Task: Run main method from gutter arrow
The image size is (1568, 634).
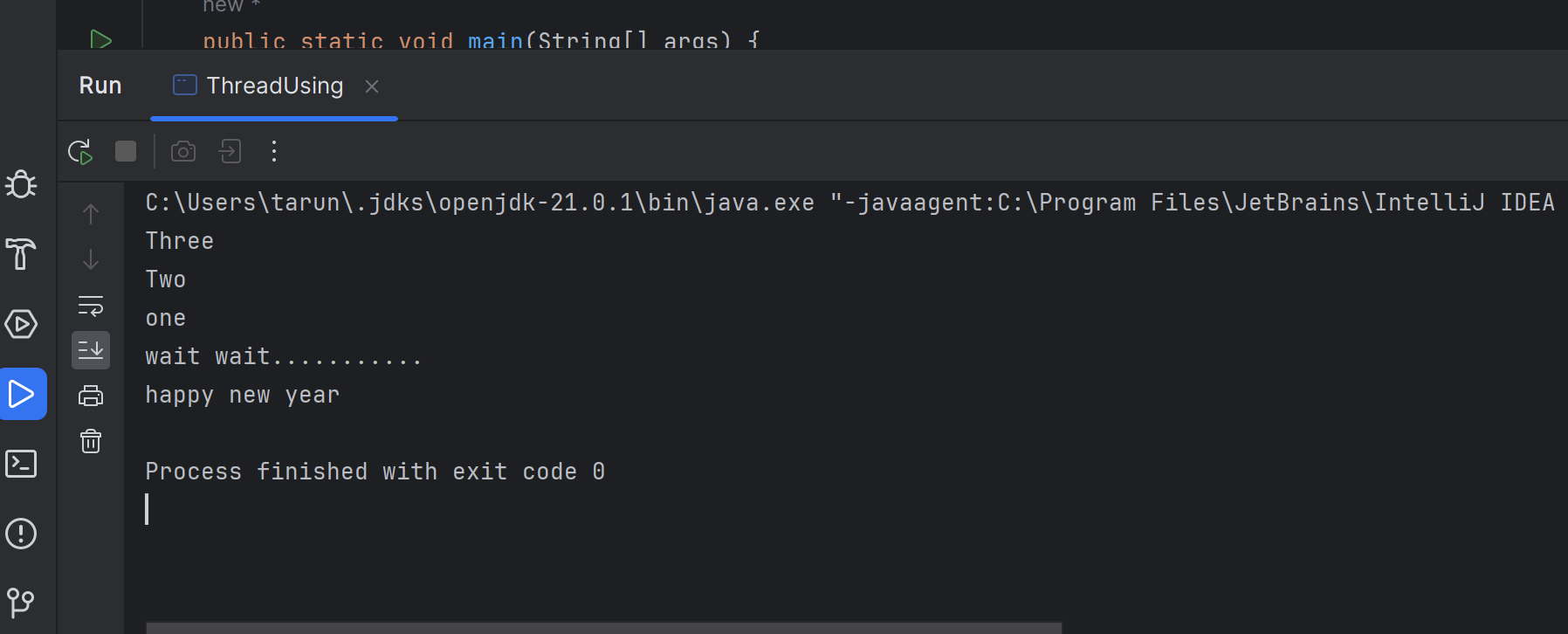Action: coord(100,40)
